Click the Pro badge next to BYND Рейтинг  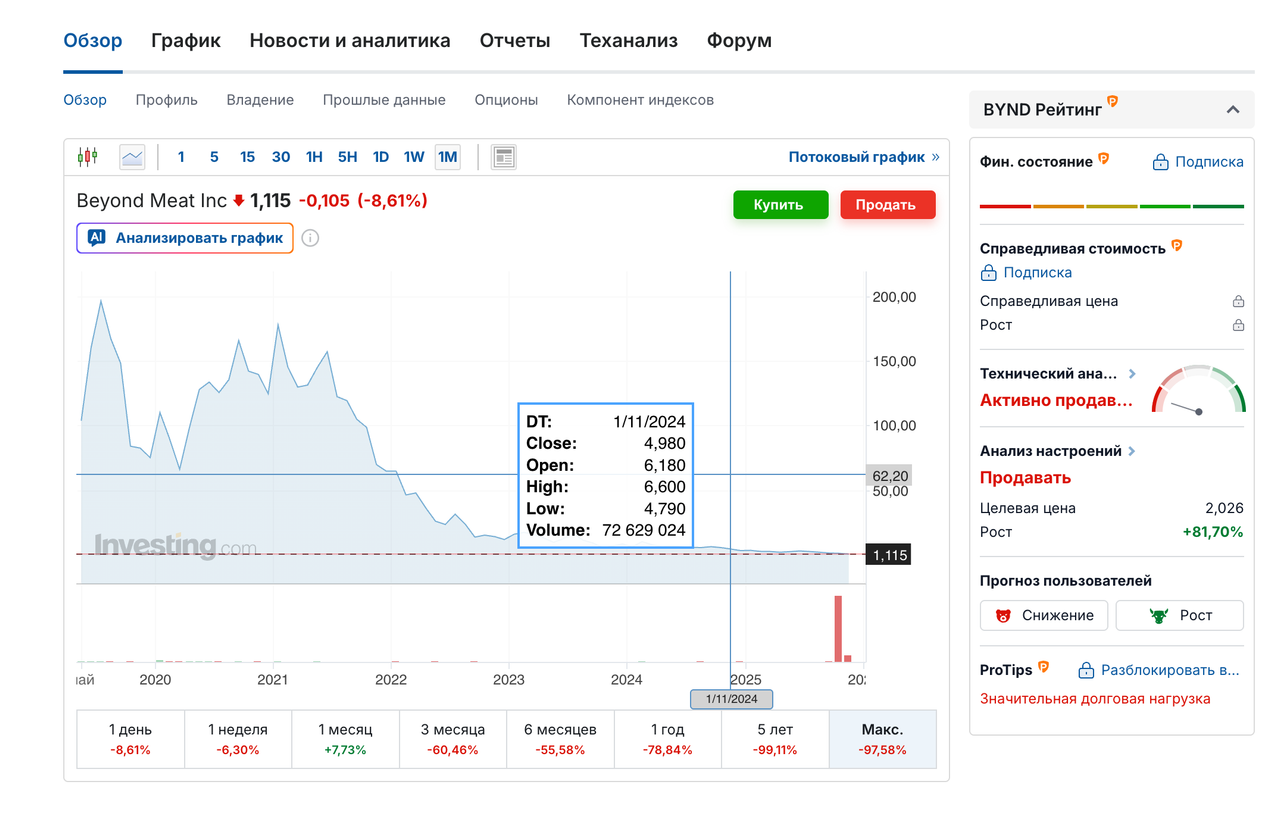click(x=1112, y=102)
